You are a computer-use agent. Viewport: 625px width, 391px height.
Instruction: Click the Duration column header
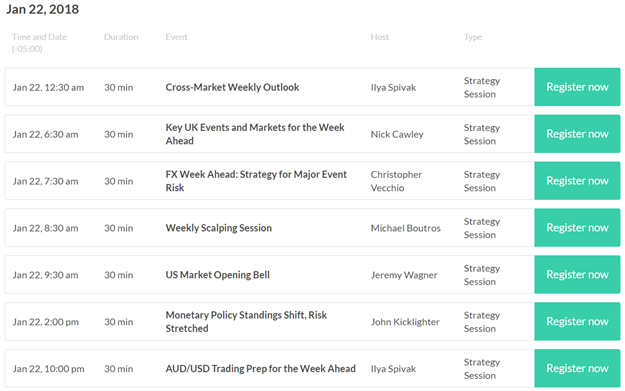(x=121, y=37)
